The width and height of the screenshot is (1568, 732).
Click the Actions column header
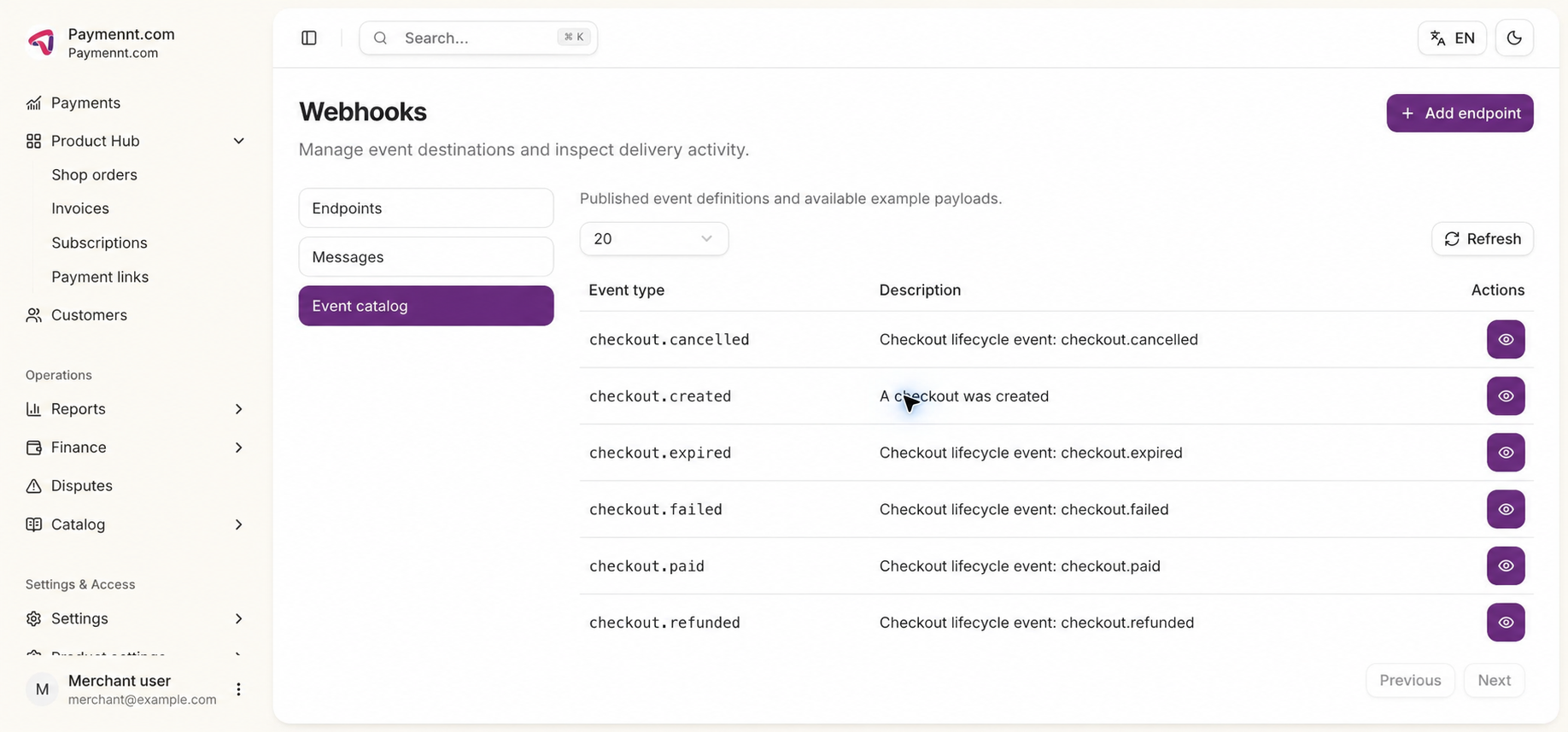point(1498,290)
